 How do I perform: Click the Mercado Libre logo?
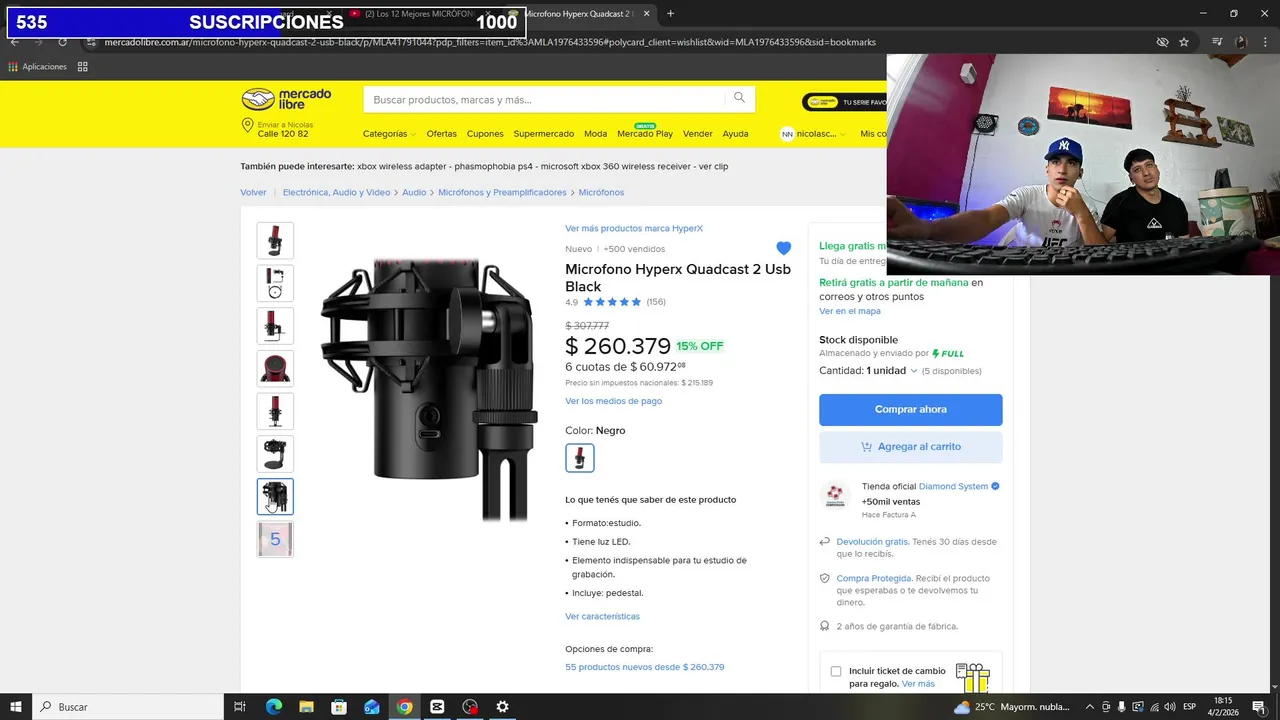click(286, 99)
